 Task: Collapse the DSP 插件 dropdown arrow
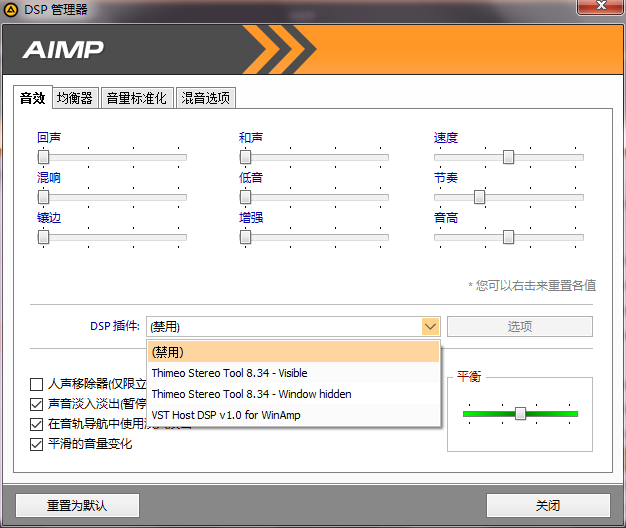[x=430, y=326]
